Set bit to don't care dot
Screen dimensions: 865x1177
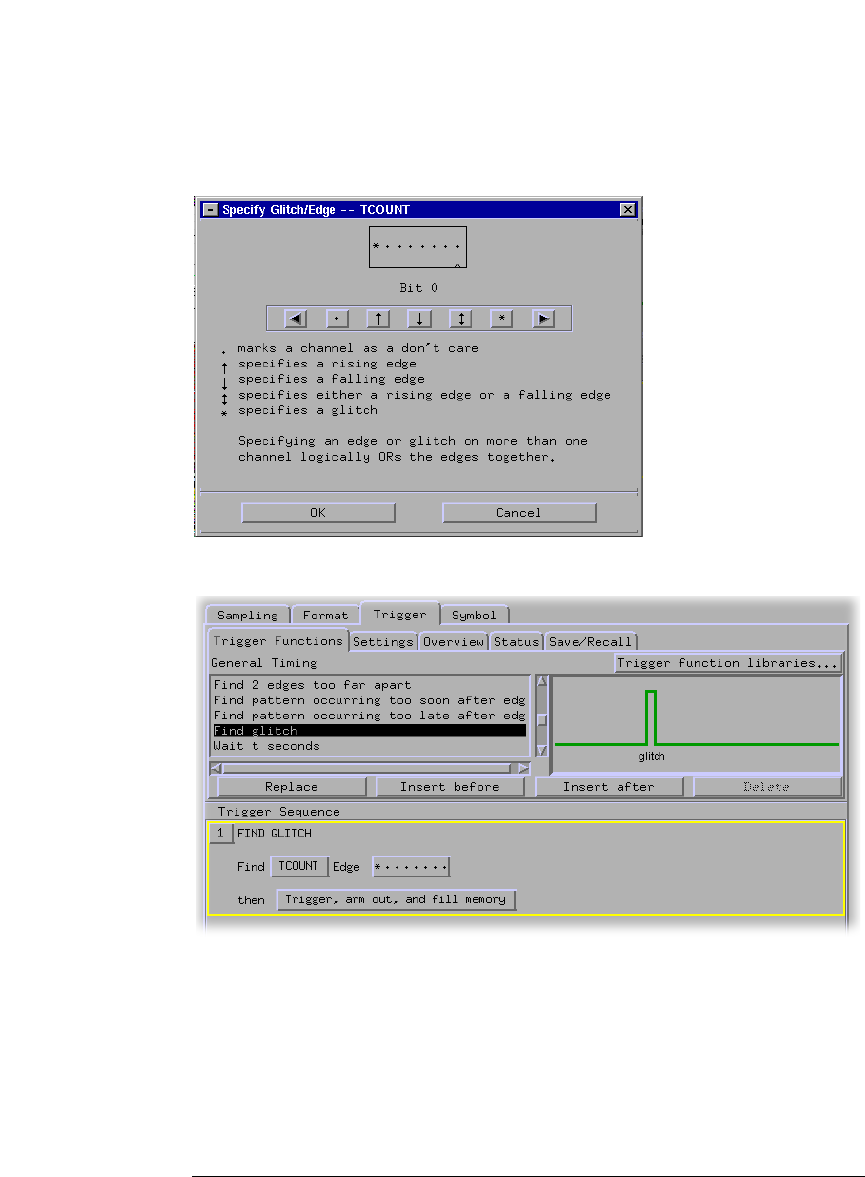click(337, 318)
